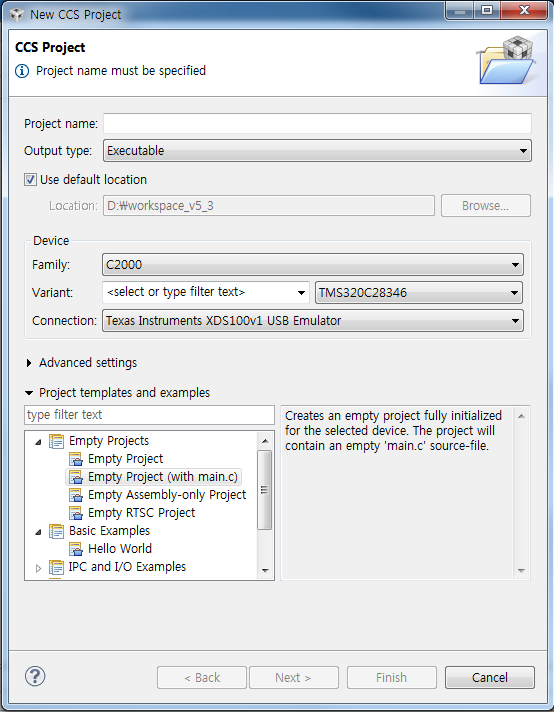554x712 pixels.
Task: Select Hello World example
Action: pyautogui.click(x=120, y=549)
